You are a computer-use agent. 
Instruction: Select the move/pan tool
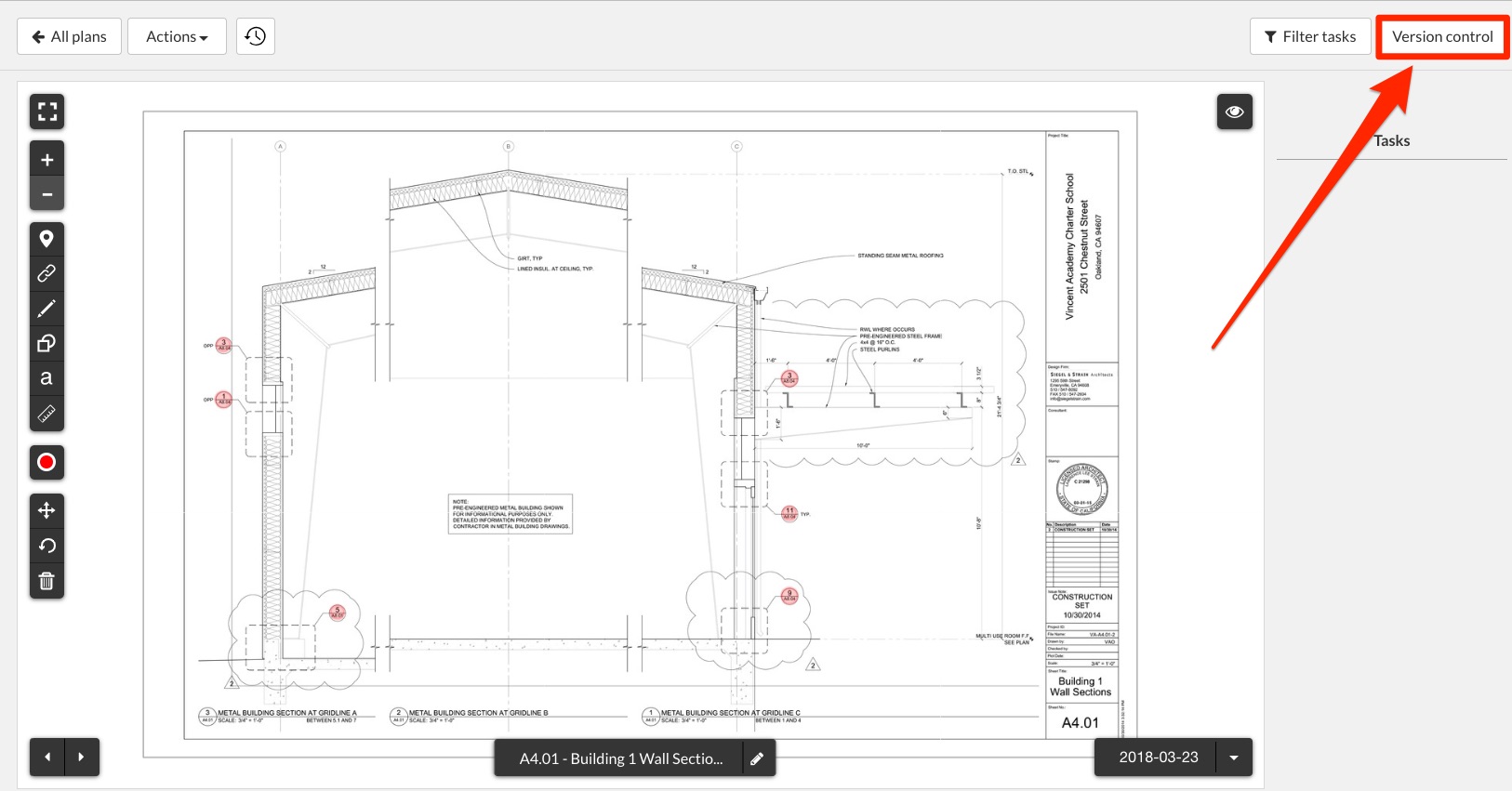click(46, 510)
